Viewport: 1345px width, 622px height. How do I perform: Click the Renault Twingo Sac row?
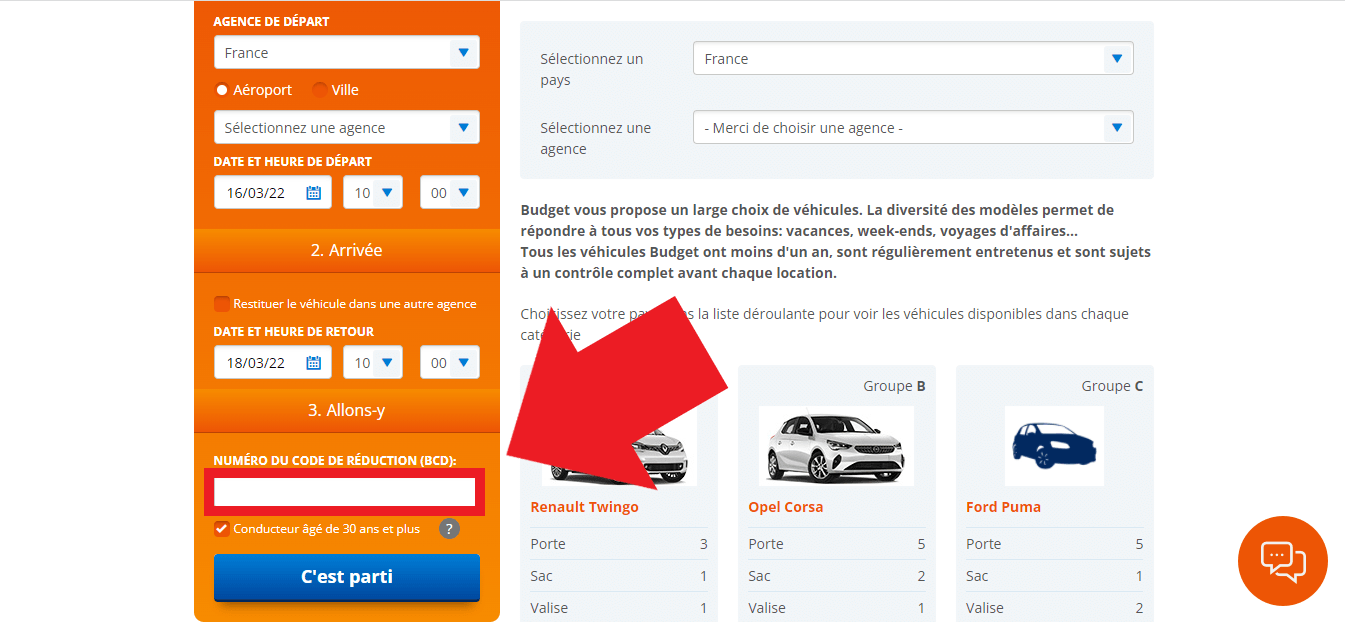(618, 576)
